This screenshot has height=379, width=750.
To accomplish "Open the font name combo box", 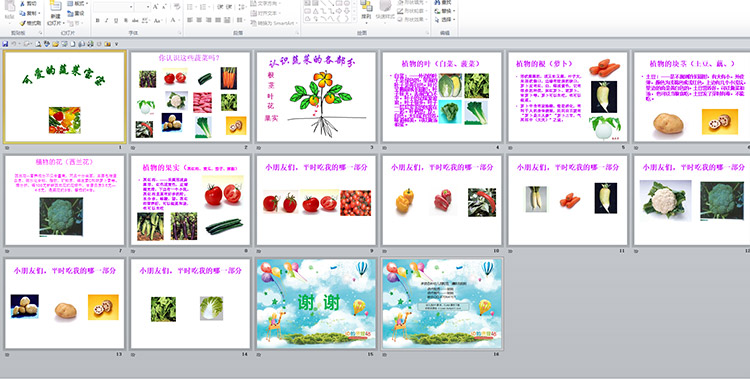I will (x=113, y=7).
